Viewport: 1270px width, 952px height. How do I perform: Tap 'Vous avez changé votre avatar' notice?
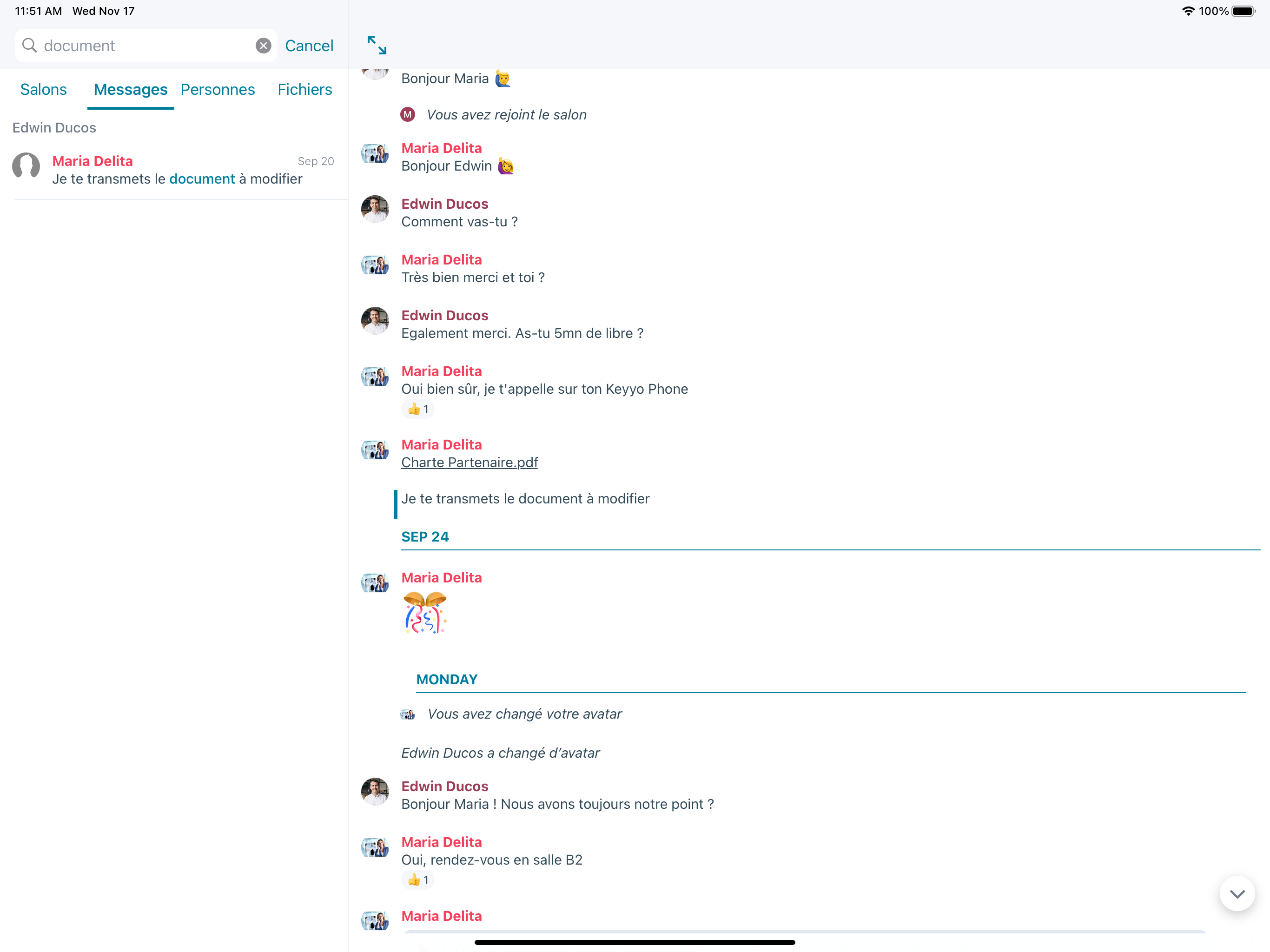pos(524,714)
